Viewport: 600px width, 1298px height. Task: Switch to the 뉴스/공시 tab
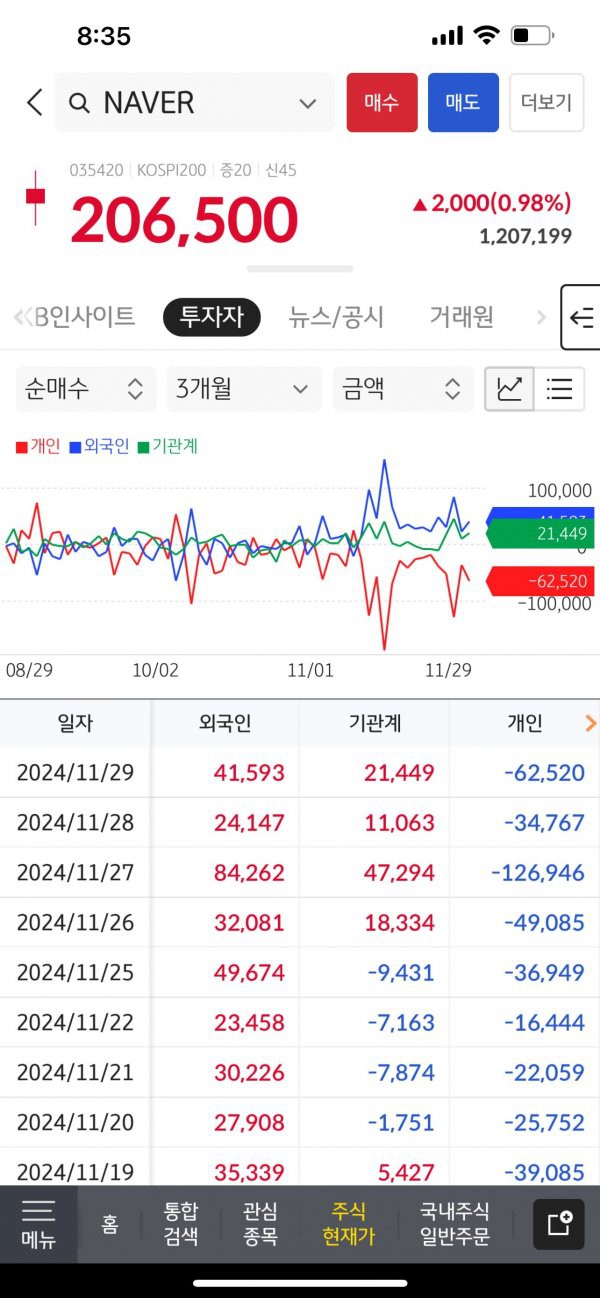pyautogui.click(x=336, y=317)
